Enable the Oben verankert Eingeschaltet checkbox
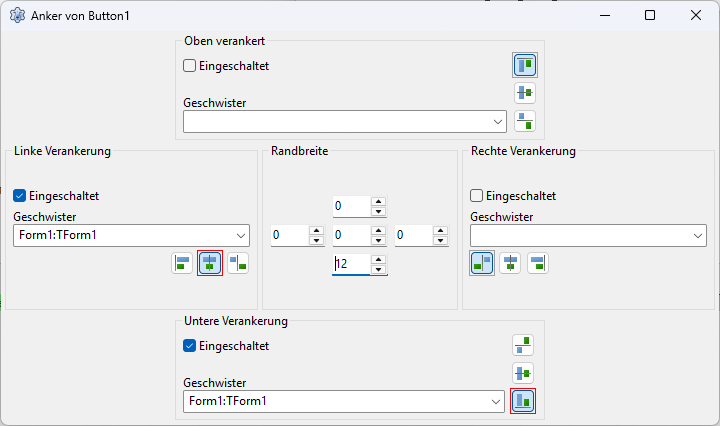 pyautogui.click(x=190, y=66)
